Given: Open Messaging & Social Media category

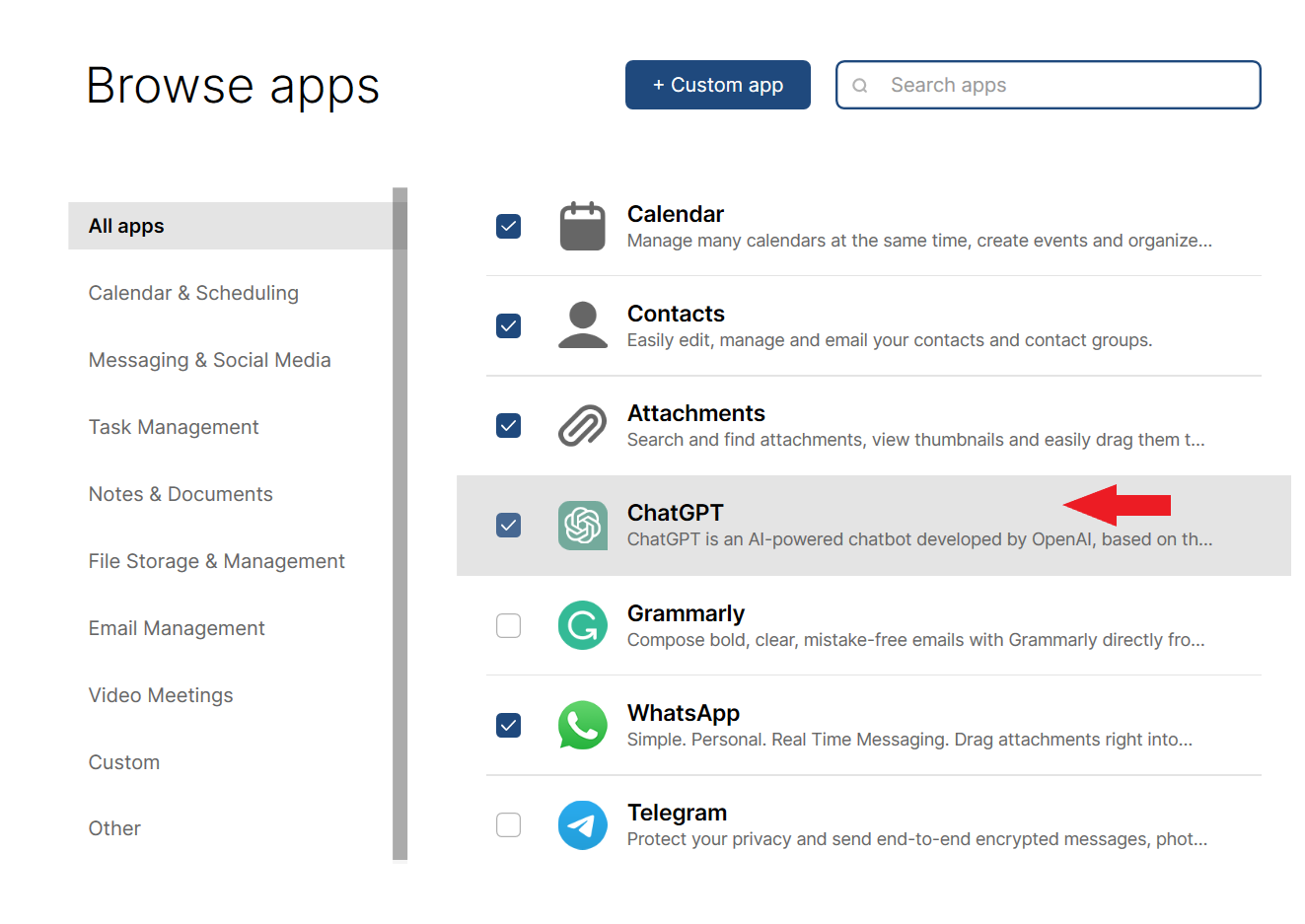Looking at the screenshot, I should [x=209, y=360].
